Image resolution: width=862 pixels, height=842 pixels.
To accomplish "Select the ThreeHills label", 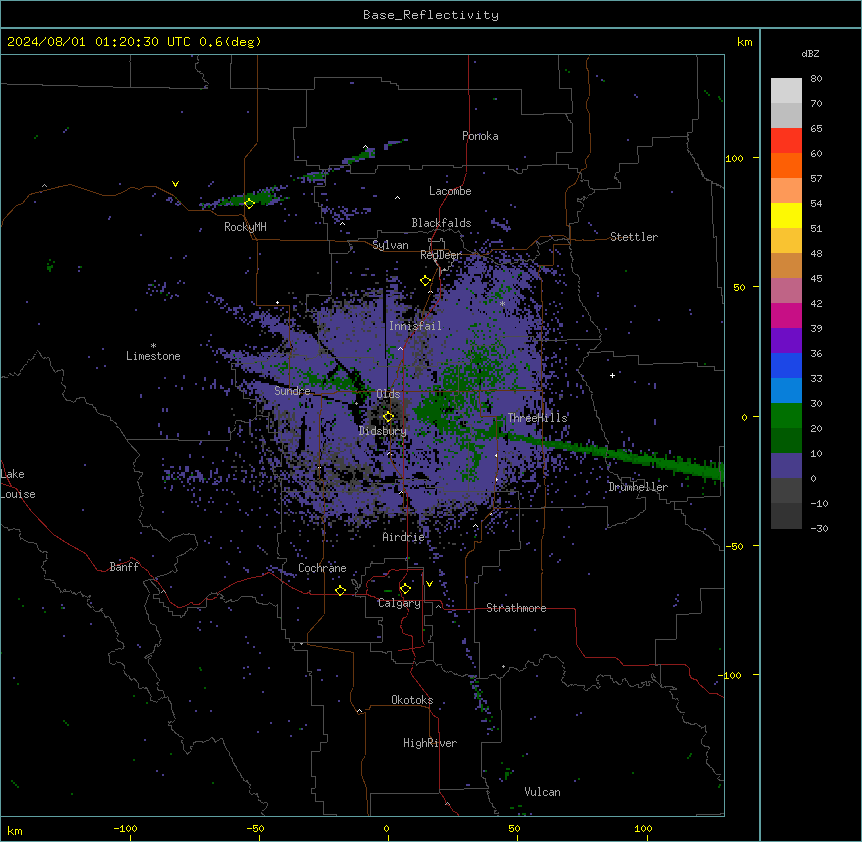I will point(537,418).
